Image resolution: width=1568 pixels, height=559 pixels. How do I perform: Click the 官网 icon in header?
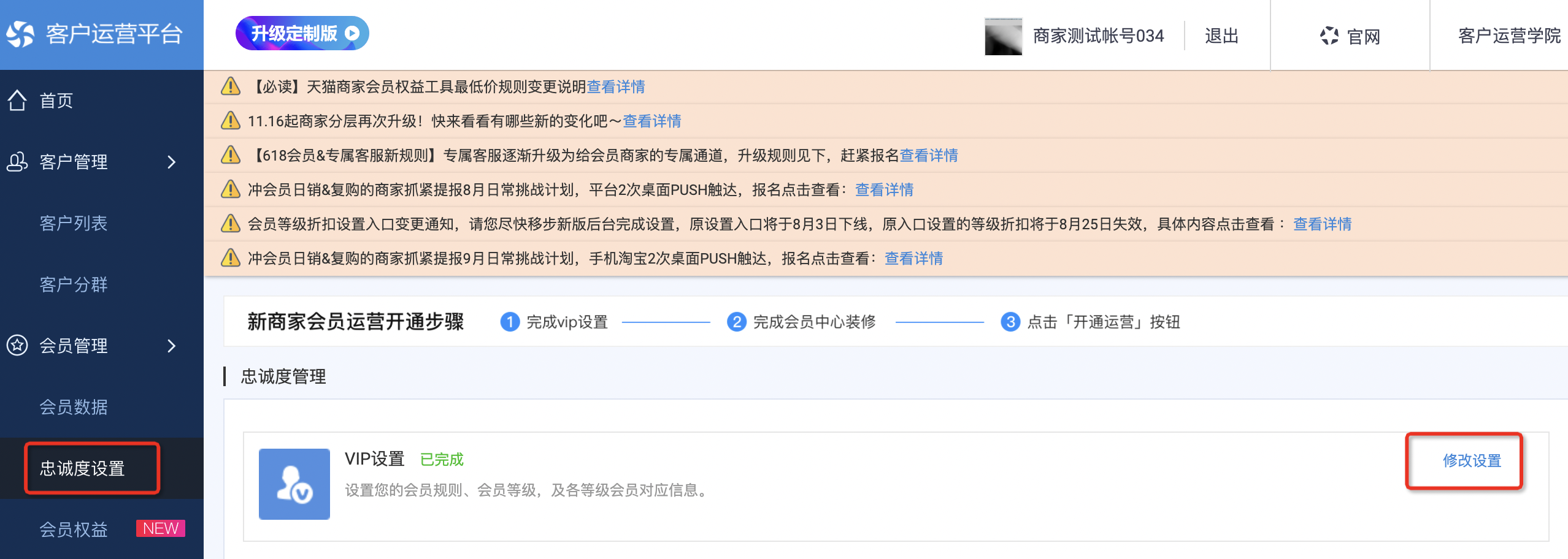[x=1329, y=36]
